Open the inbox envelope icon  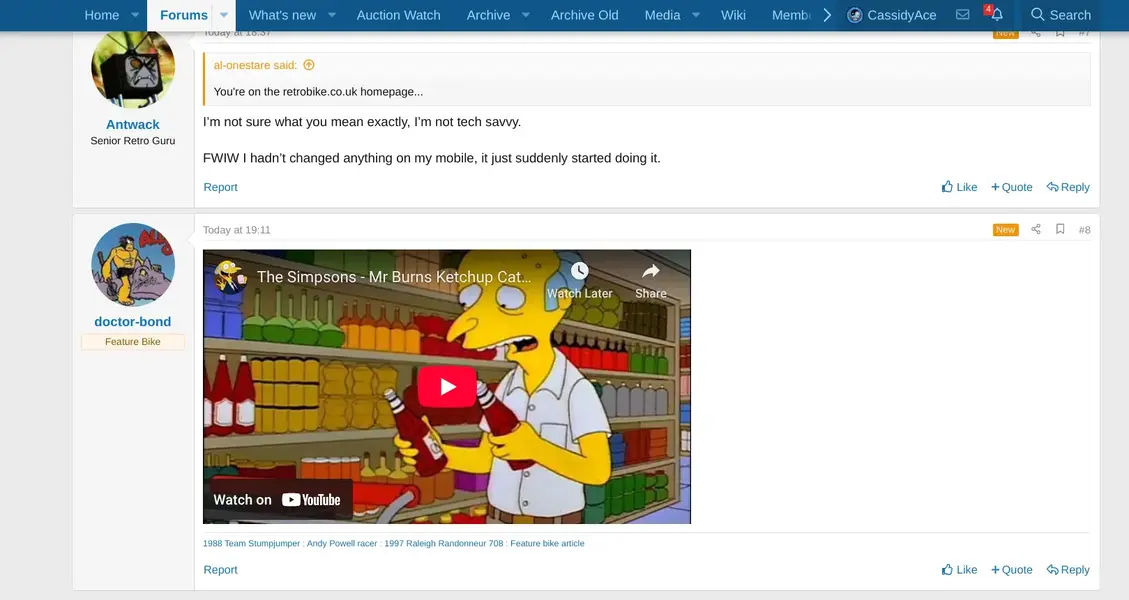pos(962,14)
